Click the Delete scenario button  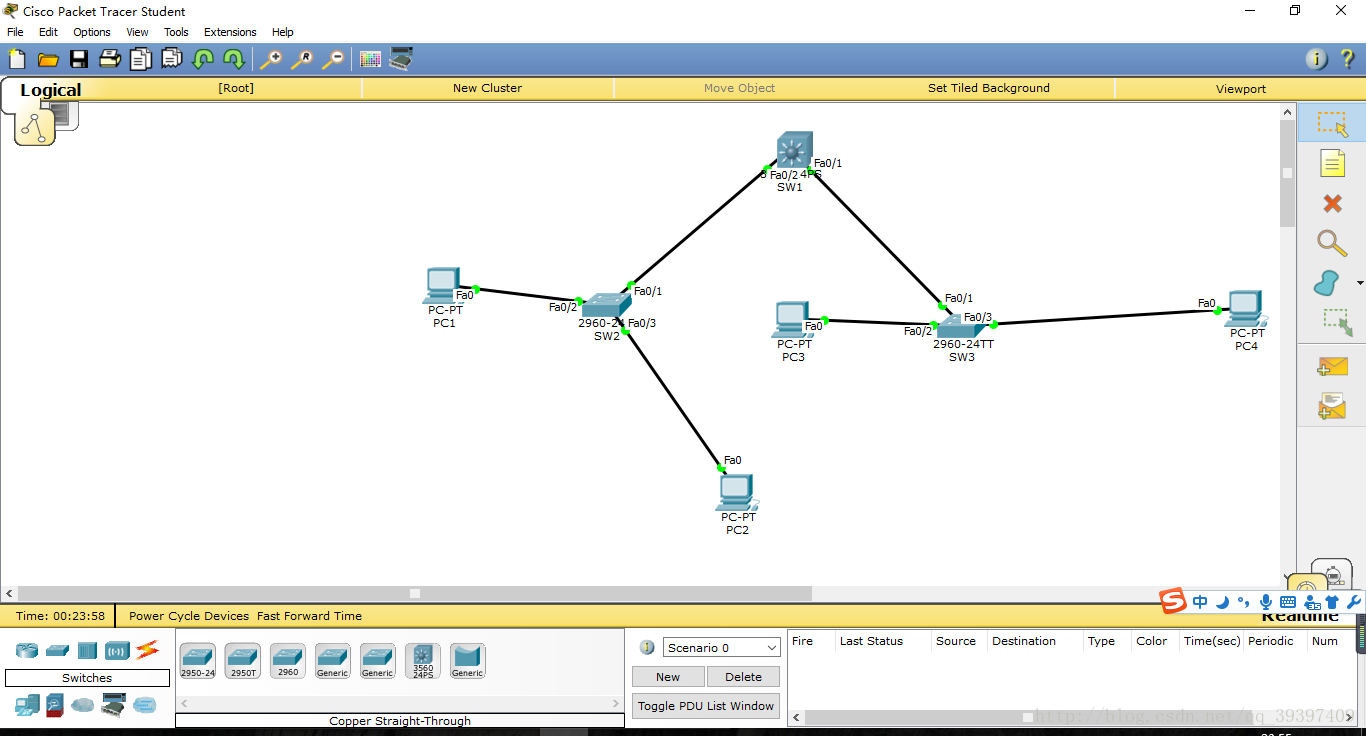(x=743, y=677)
